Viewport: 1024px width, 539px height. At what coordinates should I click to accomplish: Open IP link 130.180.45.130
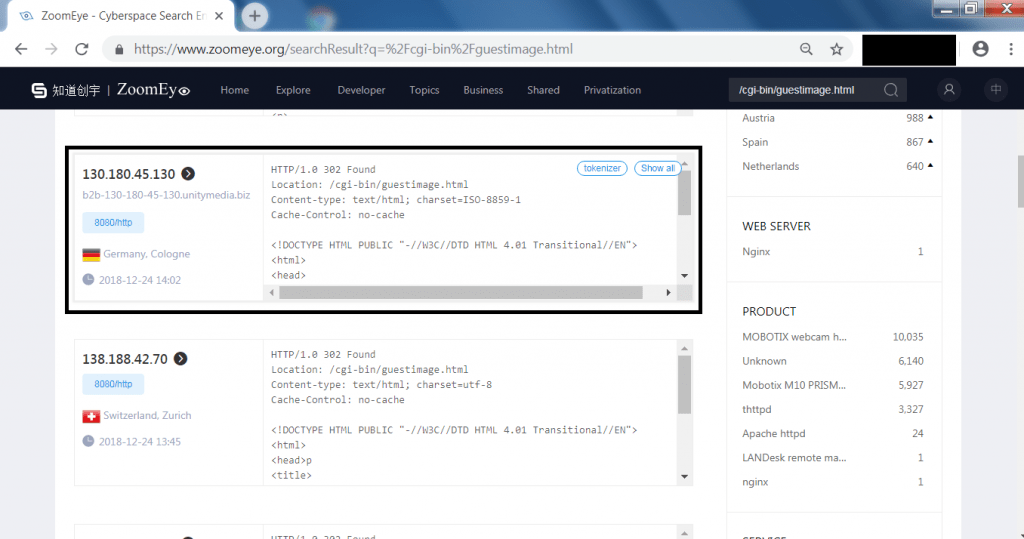coord(129,174)
